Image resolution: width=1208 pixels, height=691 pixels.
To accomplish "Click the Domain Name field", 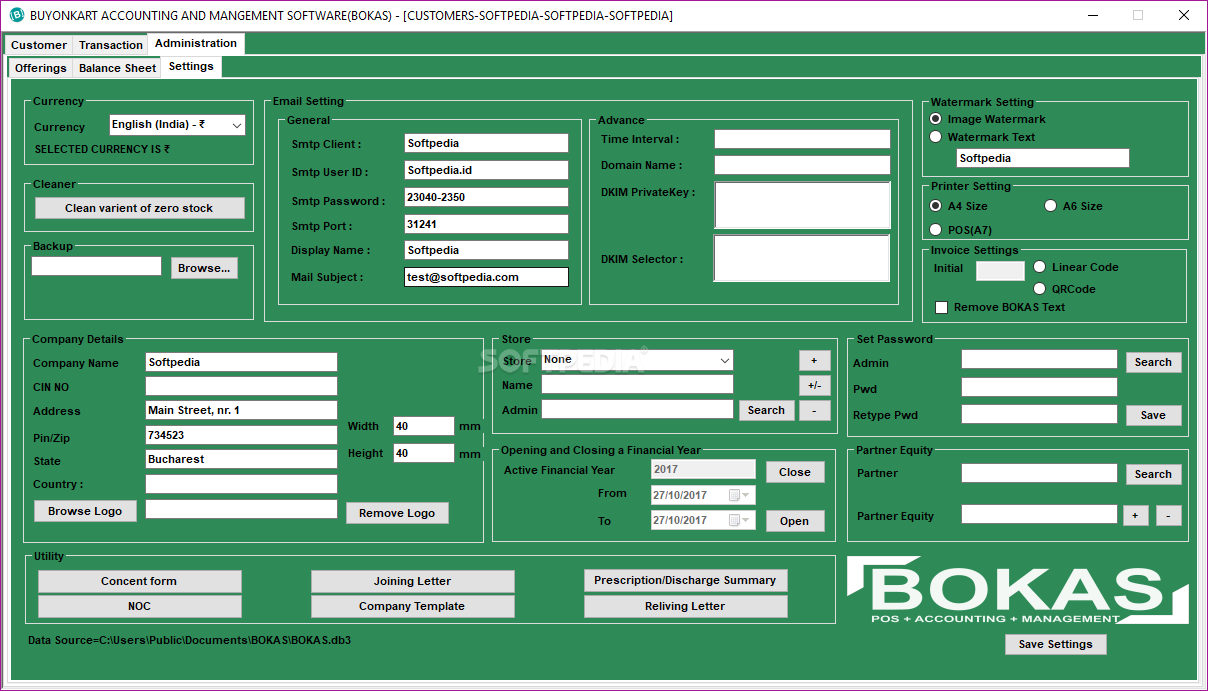I will [802, 165].
